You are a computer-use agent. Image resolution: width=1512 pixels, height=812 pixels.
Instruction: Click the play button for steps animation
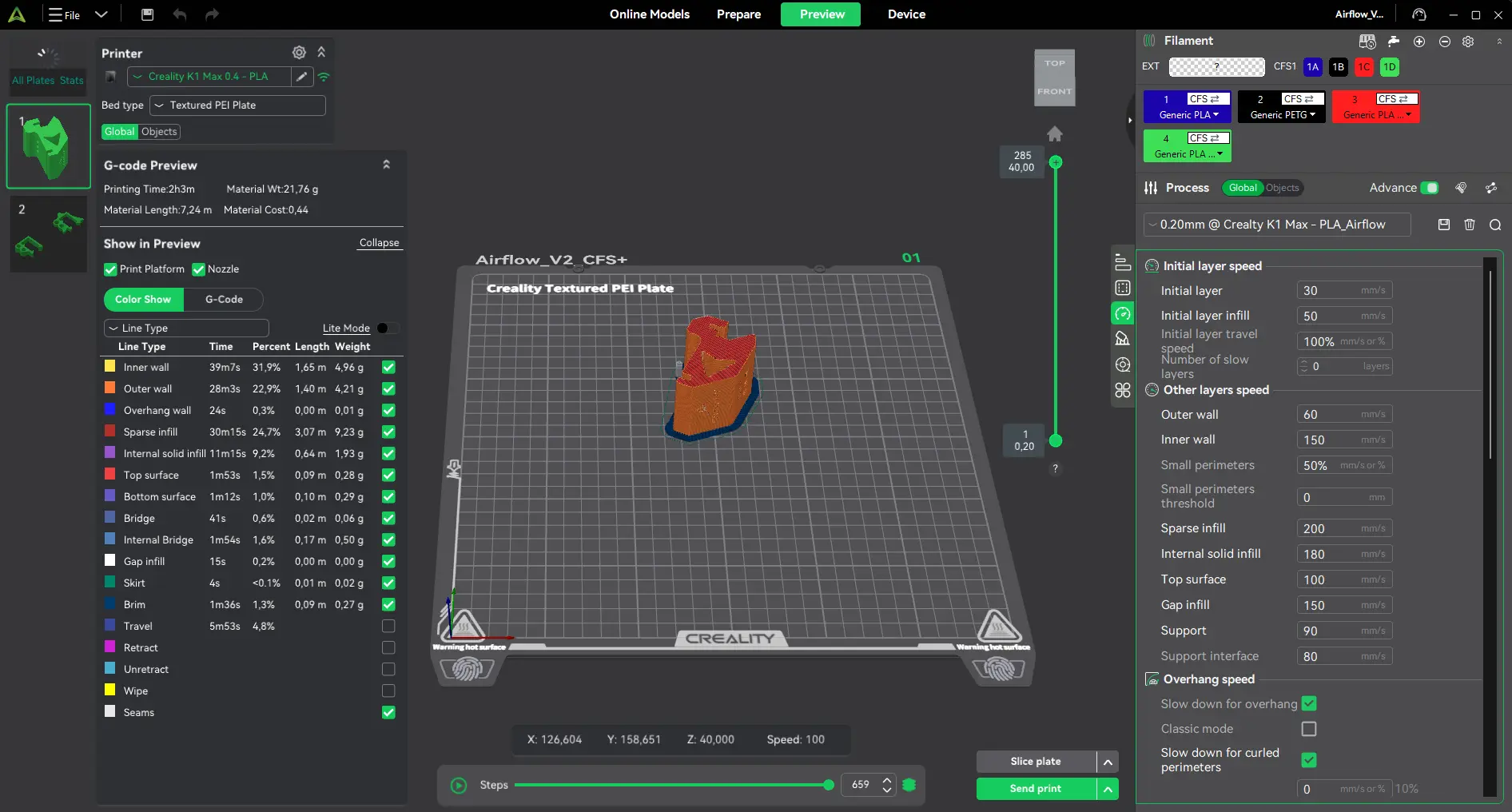pyautogui.click(x=459, y=786)
